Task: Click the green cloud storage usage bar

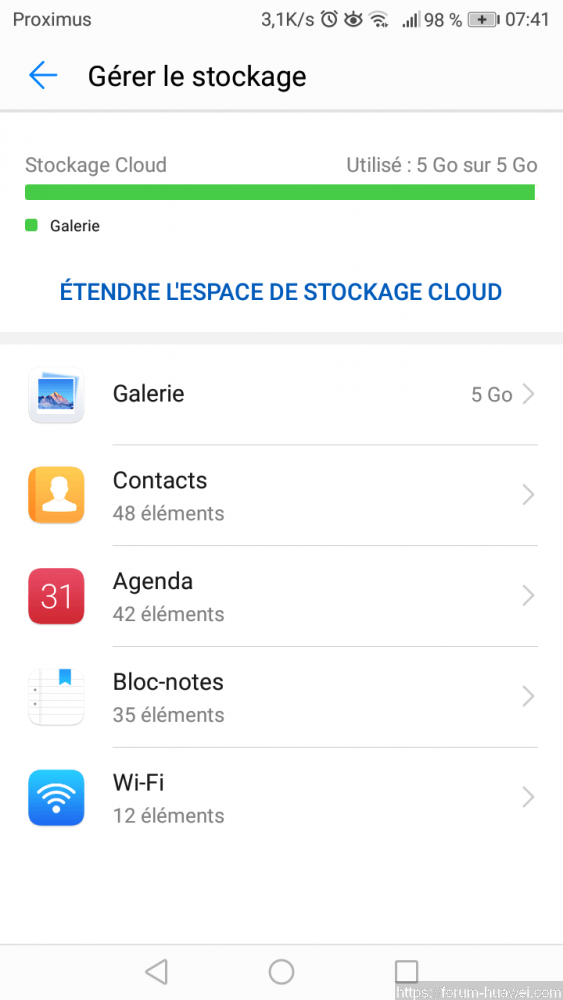Action: tap(281, 192)
